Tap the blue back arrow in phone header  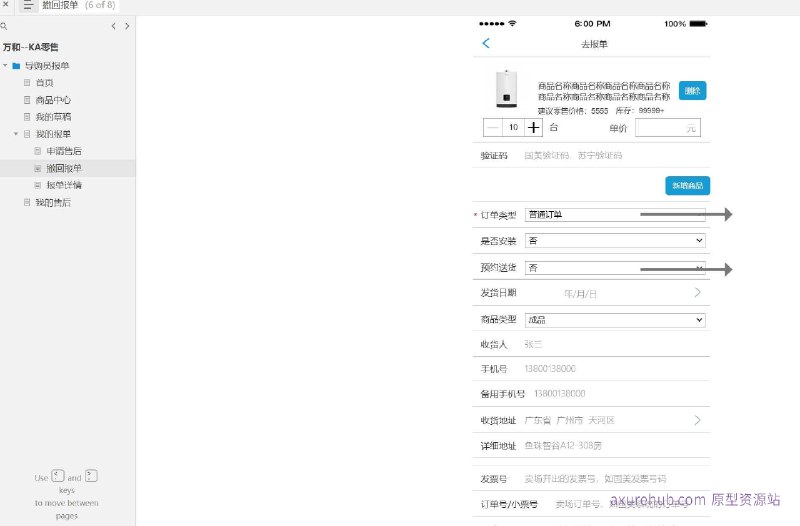click(486, 43)
